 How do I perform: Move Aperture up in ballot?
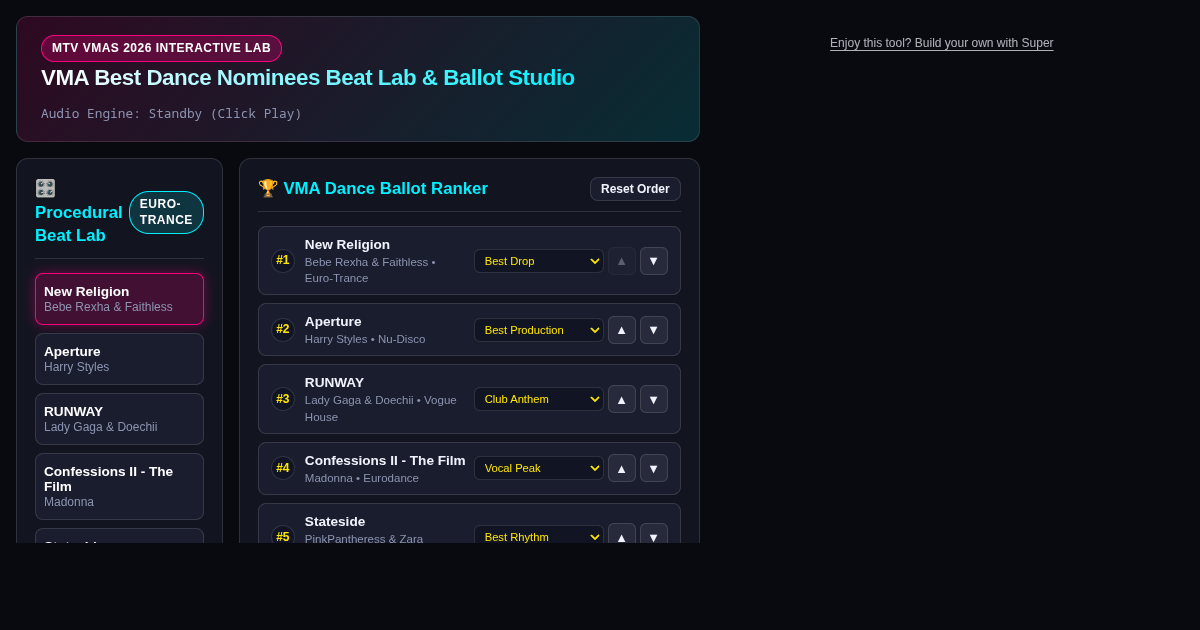point(622,330)
